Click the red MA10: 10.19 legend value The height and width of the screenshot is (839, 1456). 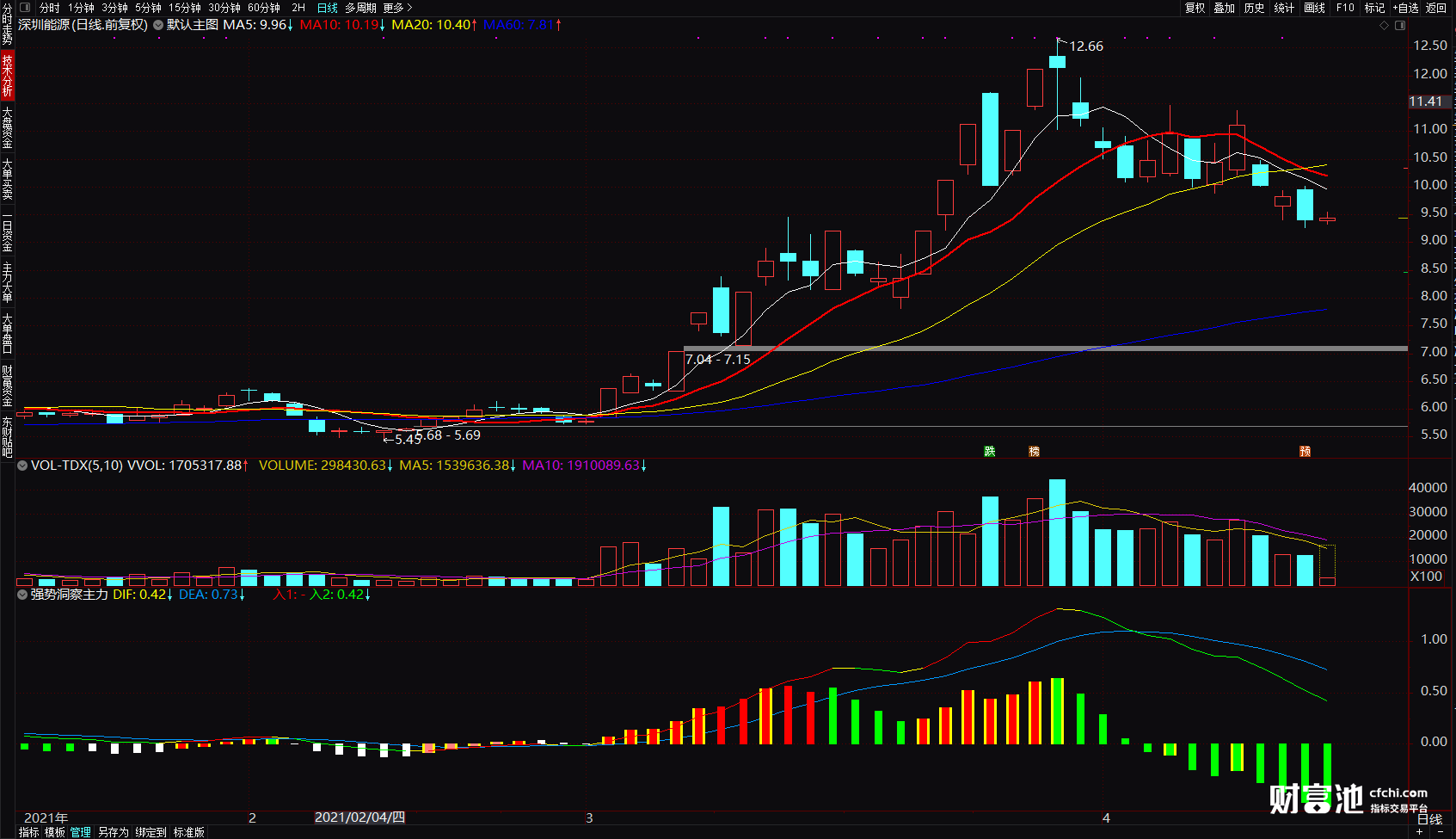pos(342,25)
